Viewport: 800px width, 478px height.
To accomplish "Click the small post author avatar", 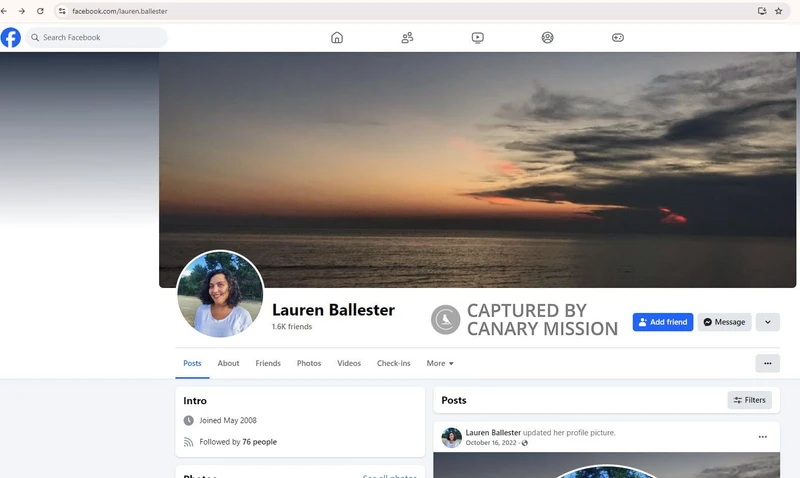I will pyautogui.click(x=452, y=438).
